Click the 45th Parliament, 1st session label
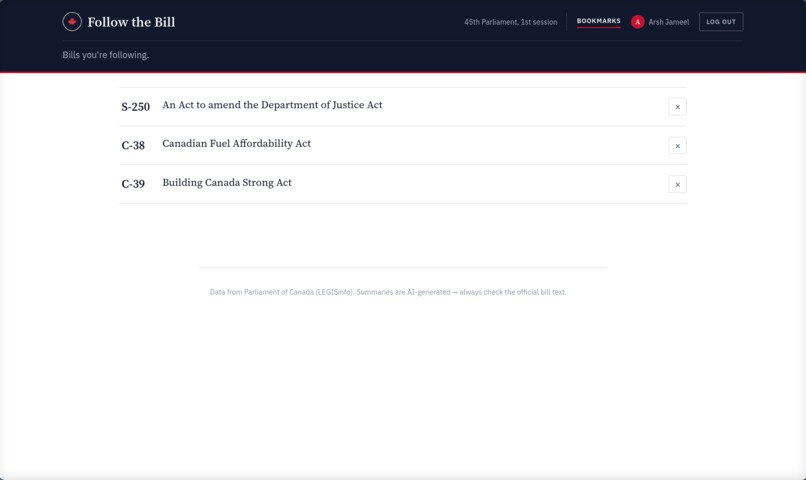 (x=510, y=22)
